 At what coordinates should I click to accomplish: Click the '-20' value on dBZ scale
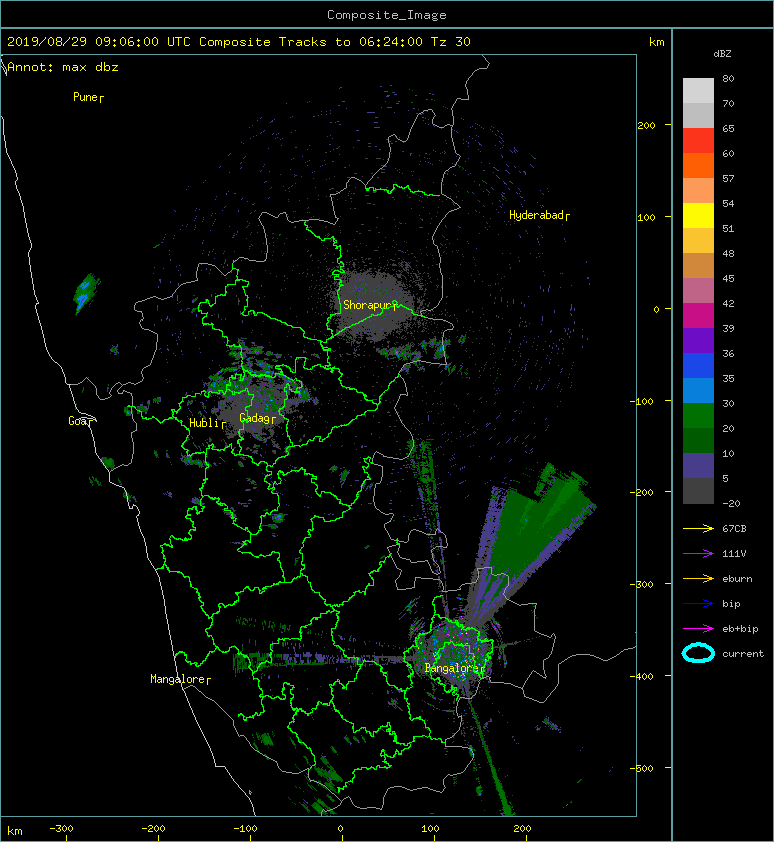pos(731,503)
